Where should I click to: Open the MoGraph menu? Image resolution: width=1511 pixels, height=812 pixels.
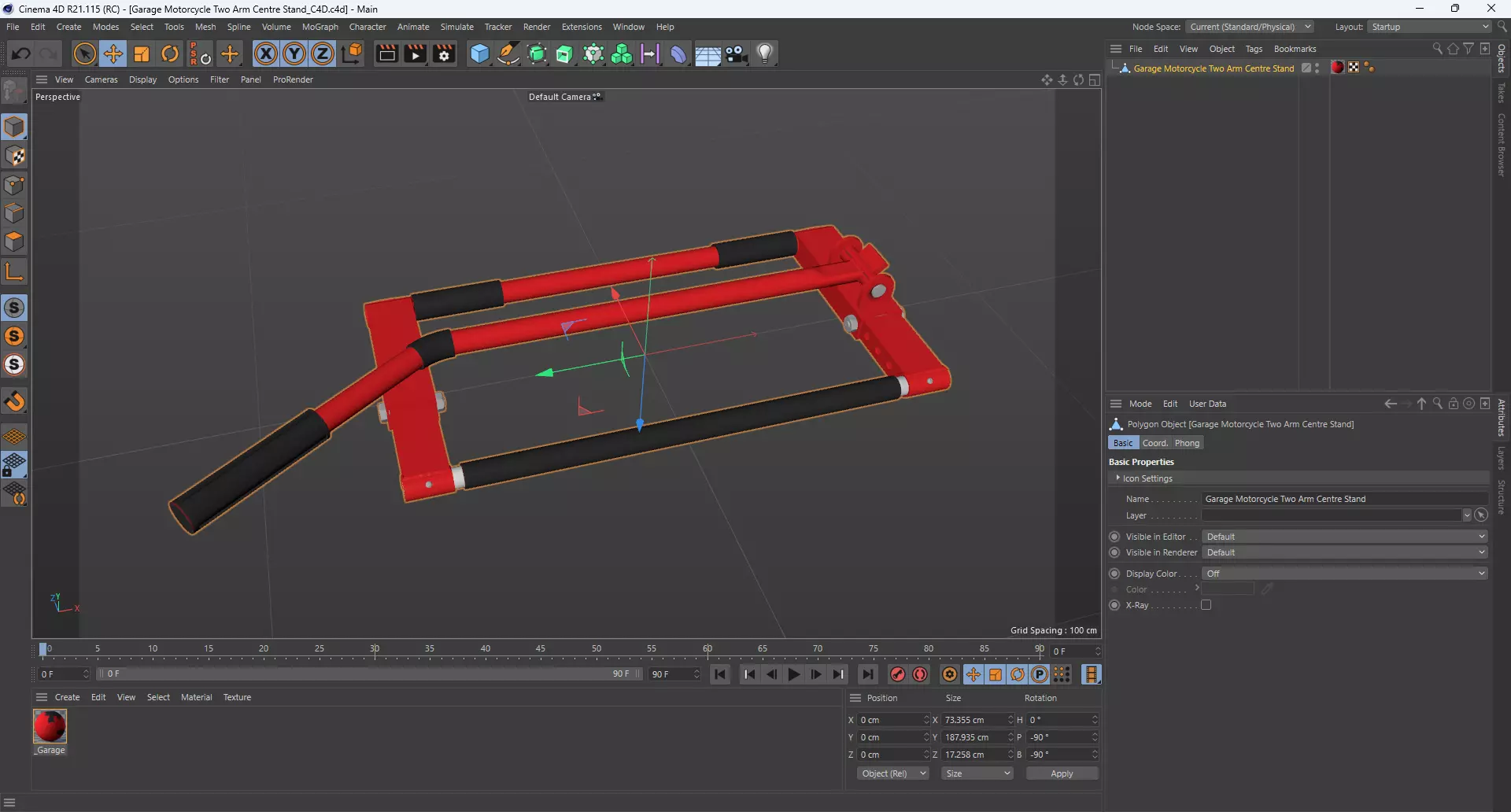tap(320, 27)
